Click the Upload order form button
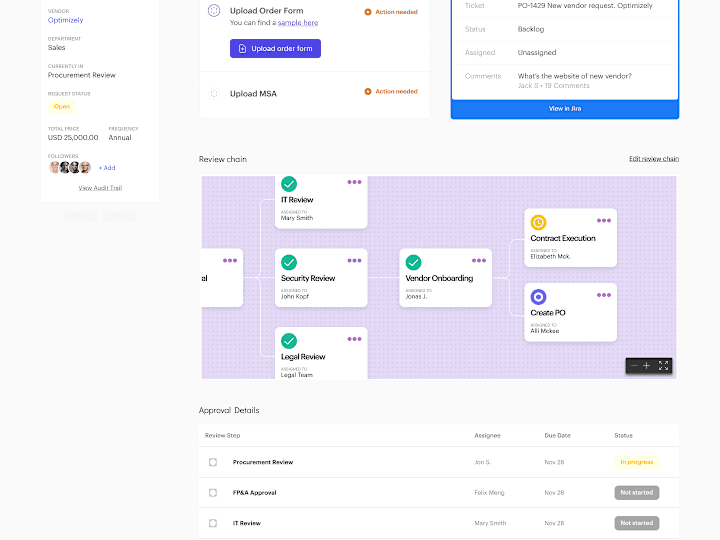The height and width of the screenshot is (540, 720). click(x=276, y=49)
